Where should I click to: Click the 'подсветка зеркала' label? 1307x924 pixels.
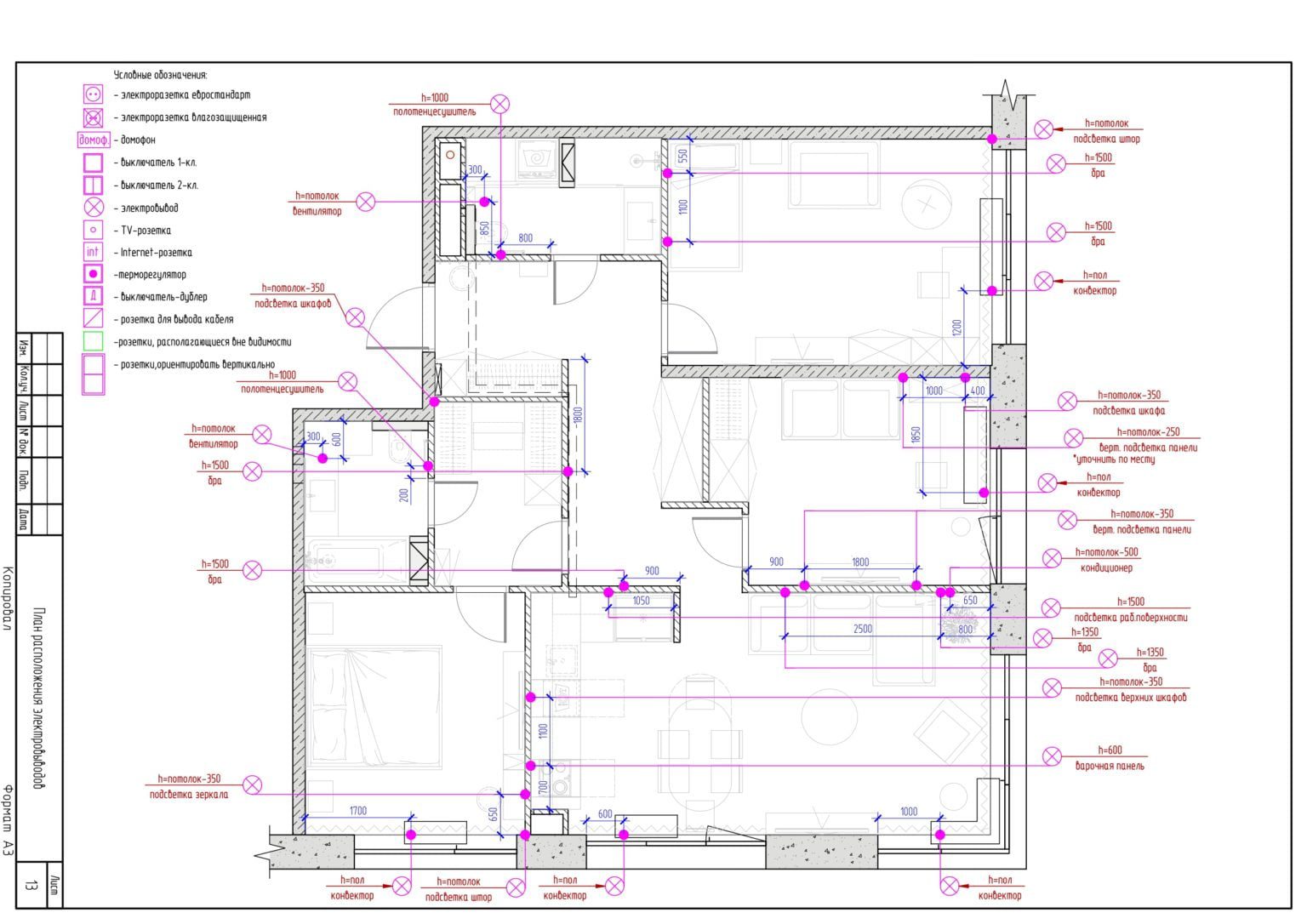point(188,795)
